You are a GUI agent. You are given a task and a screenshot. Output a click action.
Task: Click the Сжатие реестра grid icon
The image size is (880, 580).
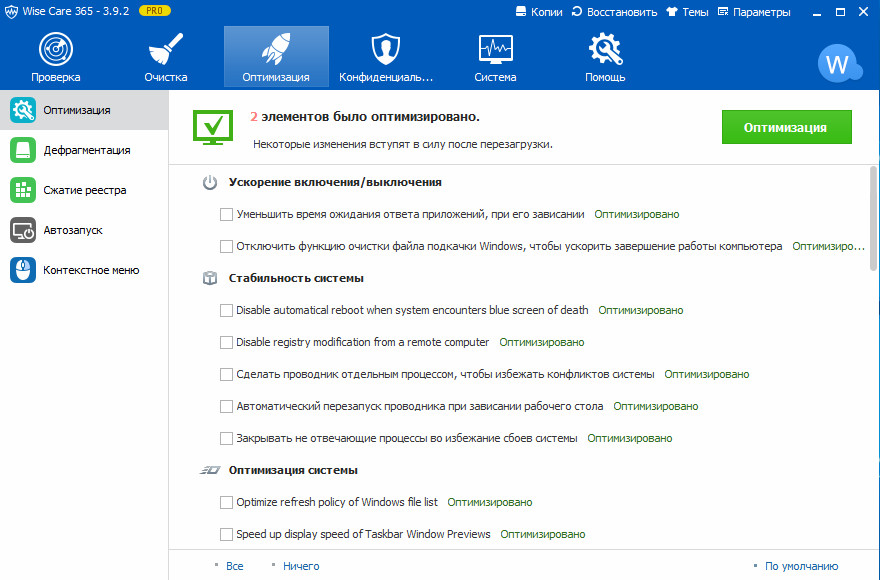pos(23,190)
